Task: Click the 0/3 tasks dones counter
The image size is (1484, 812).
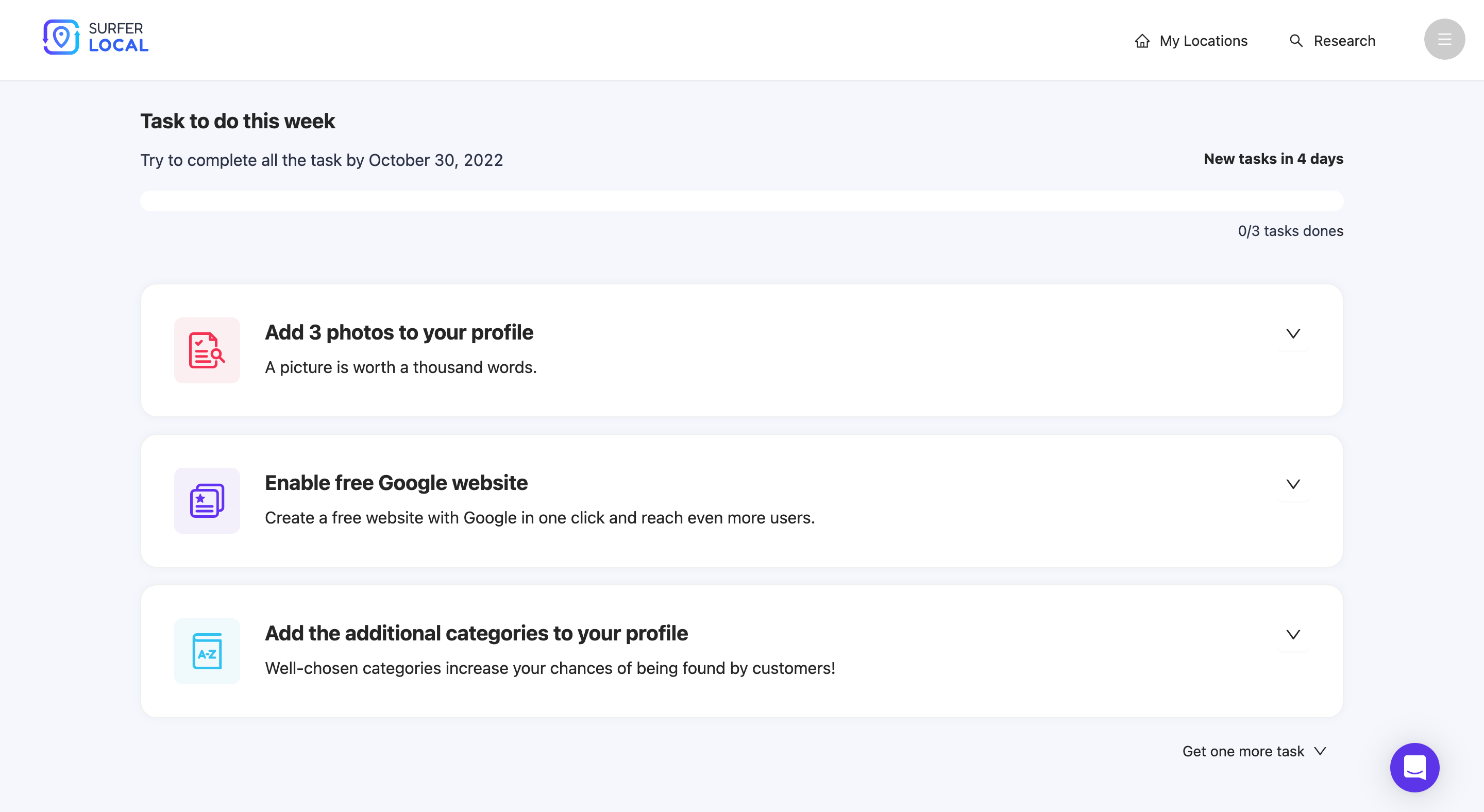Action: coord(1290,231)
